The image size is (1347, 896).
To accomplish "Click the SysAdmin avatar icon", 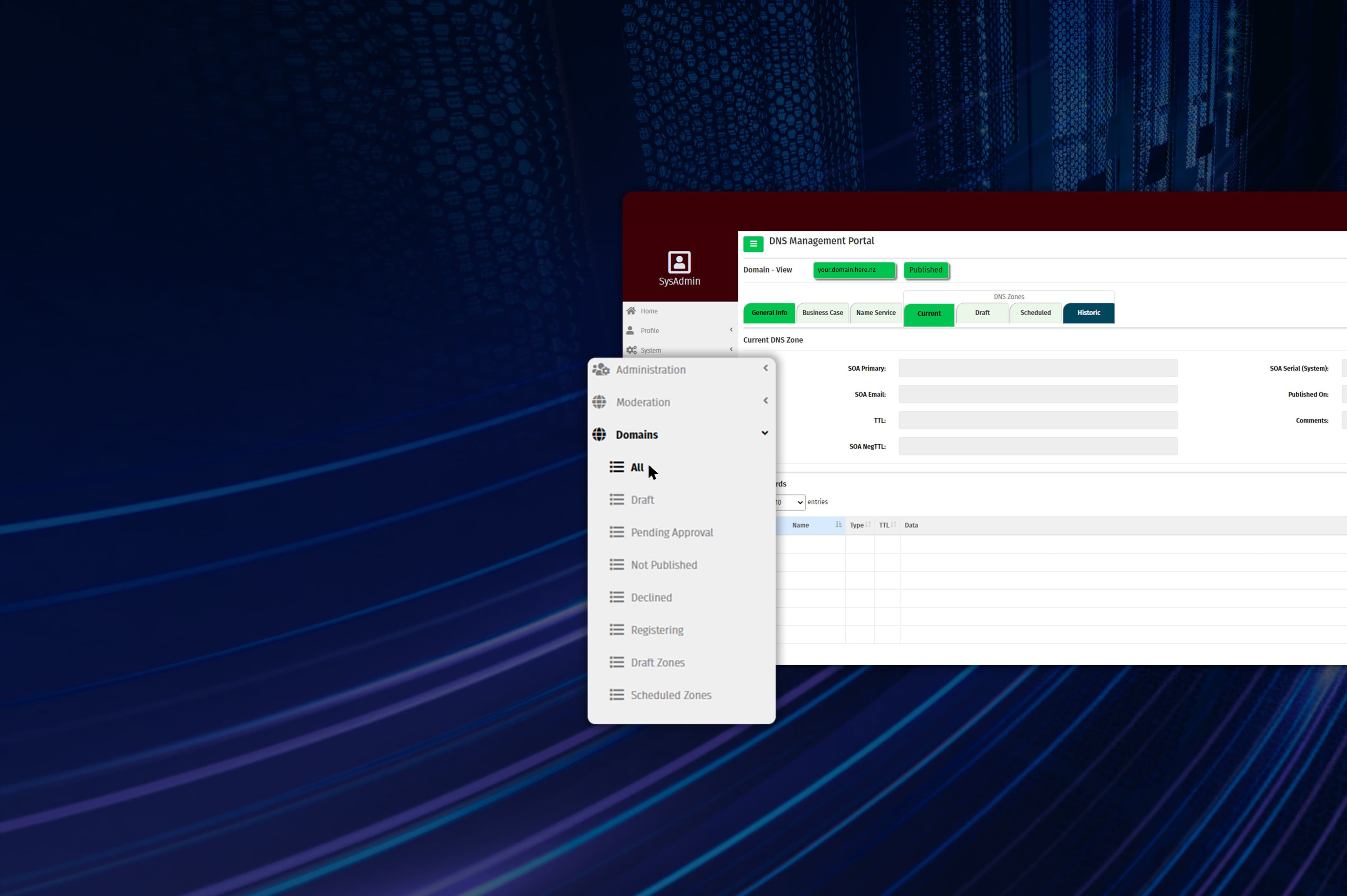I will 678,262.
